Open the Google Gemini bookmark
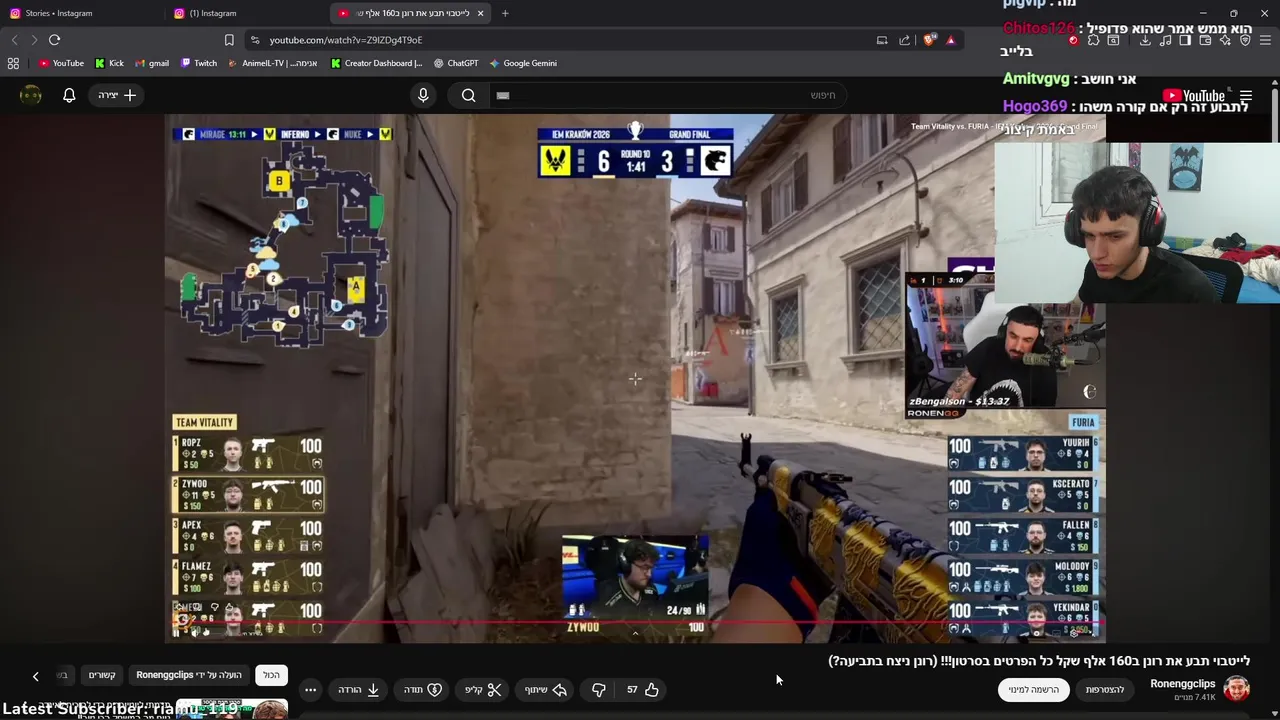This screenshot has height=720, width=1280. pos(523,63)
